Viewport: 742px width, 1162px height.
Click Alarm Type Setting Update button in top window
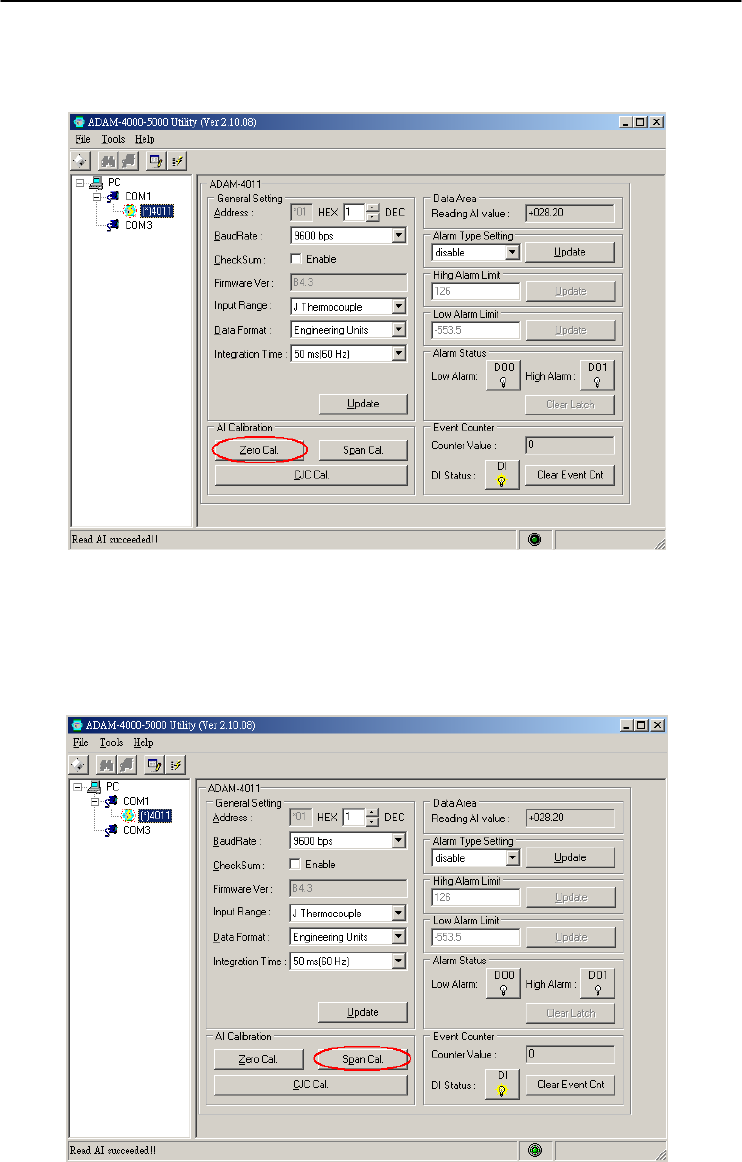(570, 252)
